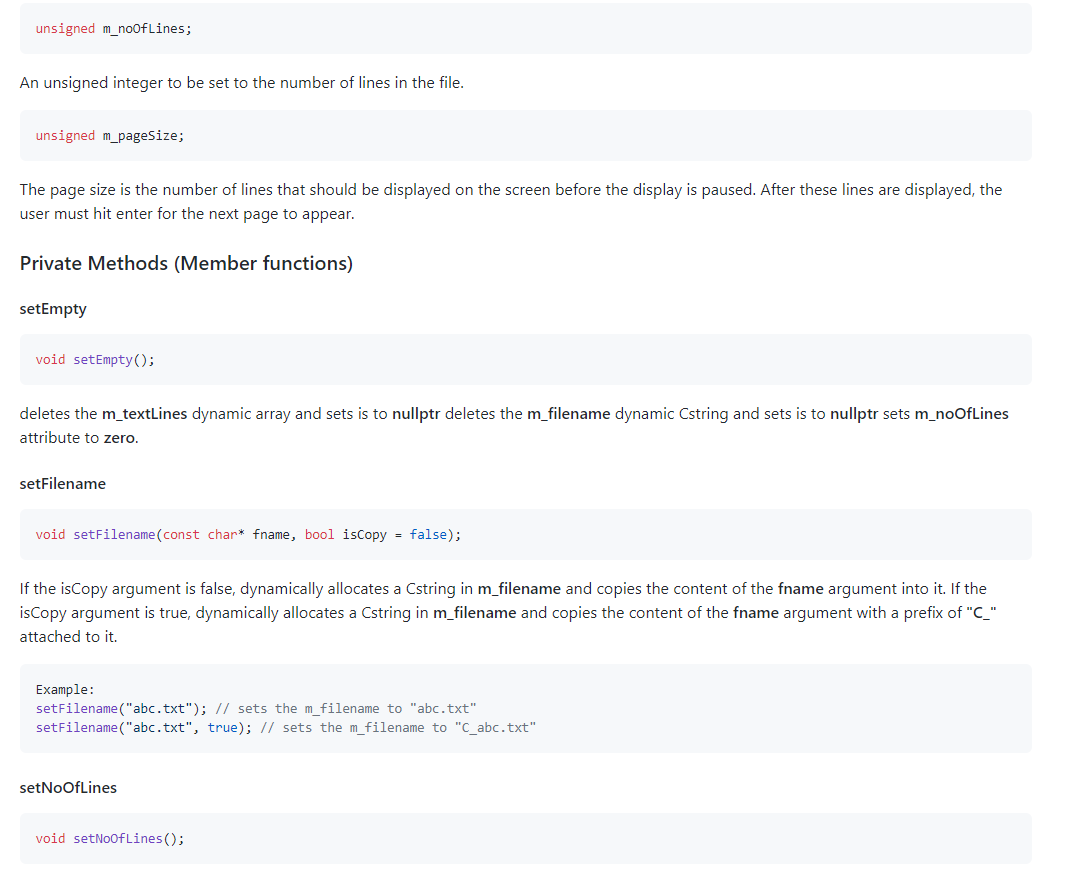This screenshot has width=1066, height=871.
Task: Click the paragraph starting 'If the isCopy argument'
Action: pyautogui.click(x=510, y=612)
